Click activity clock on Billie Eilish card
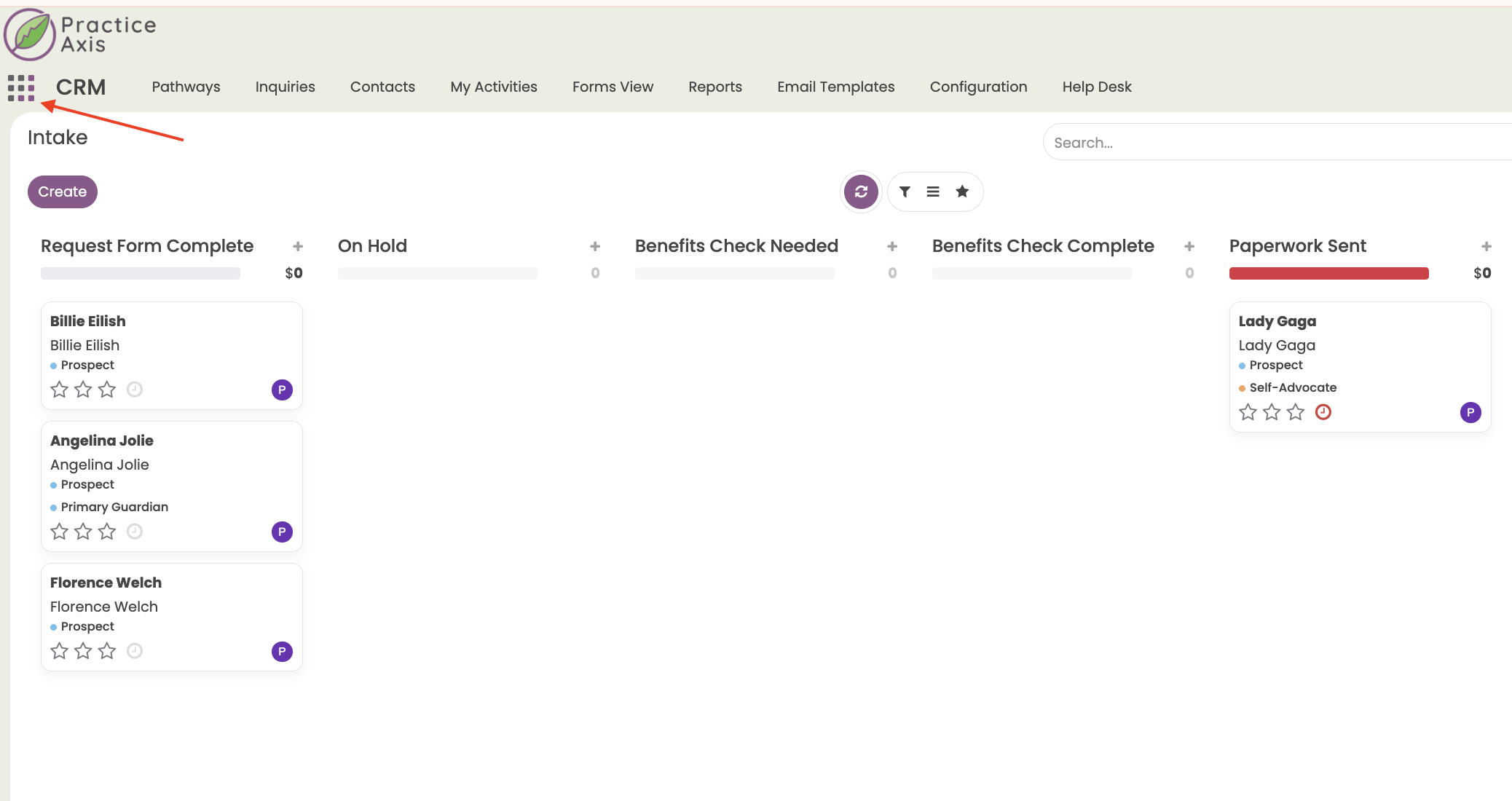Viewport: 1512px width, 801px height. coord(135,390)
